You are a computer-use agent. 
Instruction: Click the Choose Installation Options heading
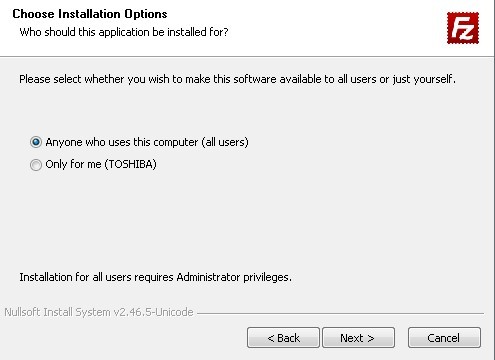(x=90, y=14)
